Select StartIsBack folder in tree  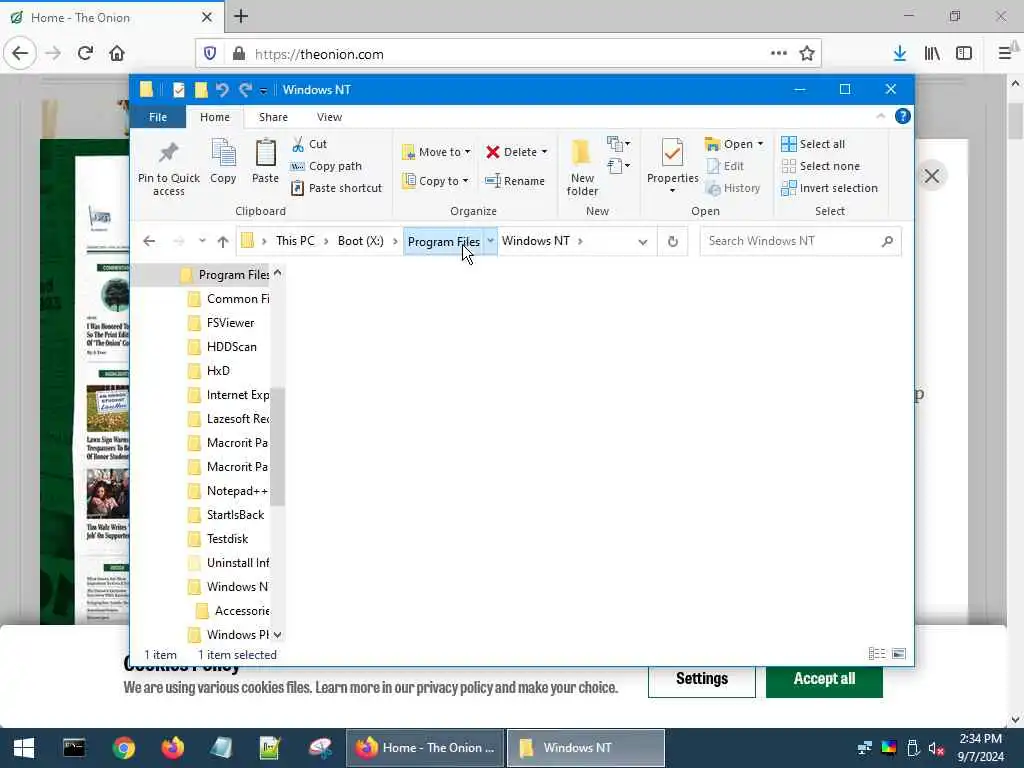(x=235, y=515)
